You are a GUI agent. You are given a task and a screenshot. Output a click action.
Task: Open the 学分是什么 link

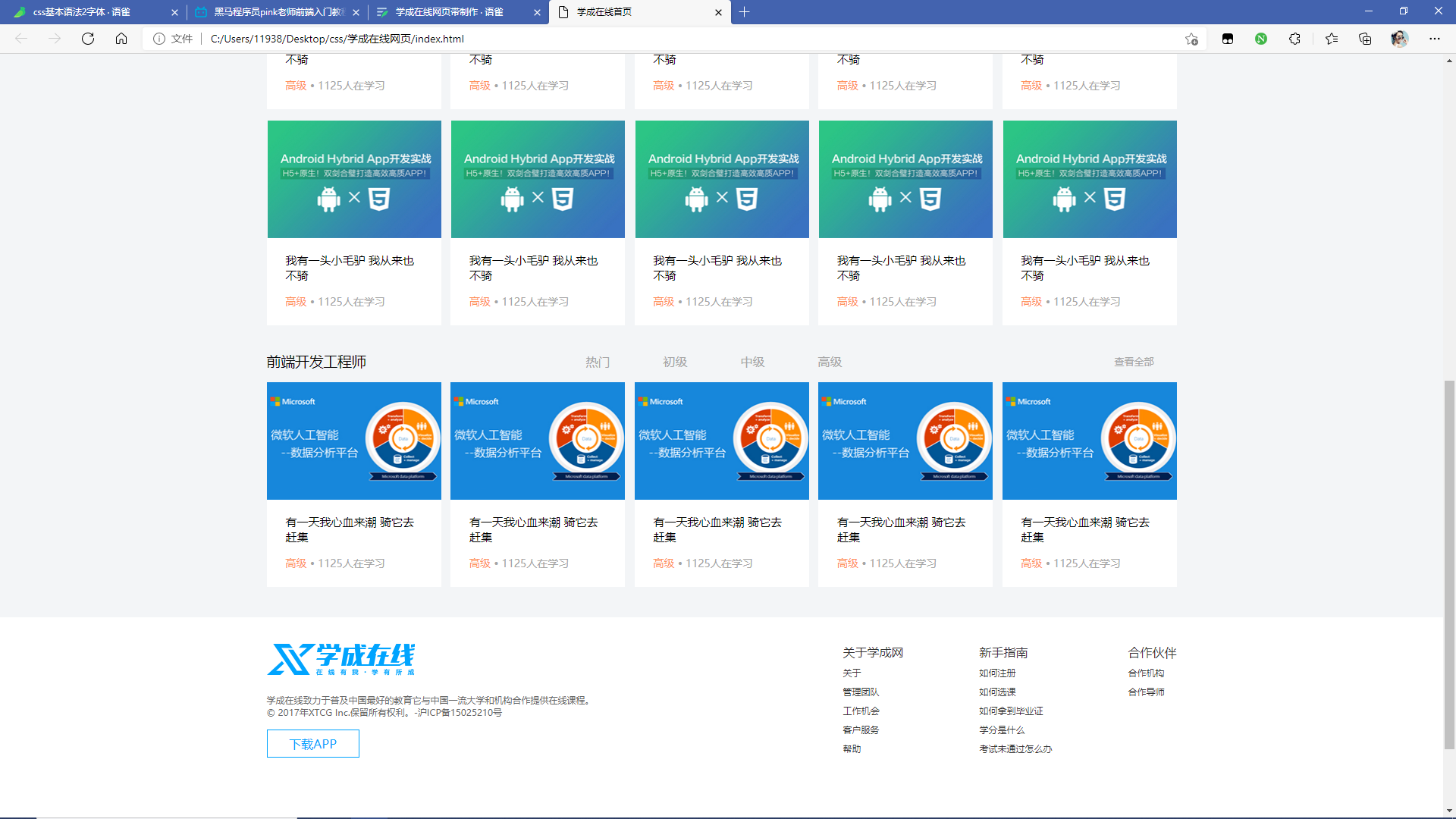[x=1002, y=730]
